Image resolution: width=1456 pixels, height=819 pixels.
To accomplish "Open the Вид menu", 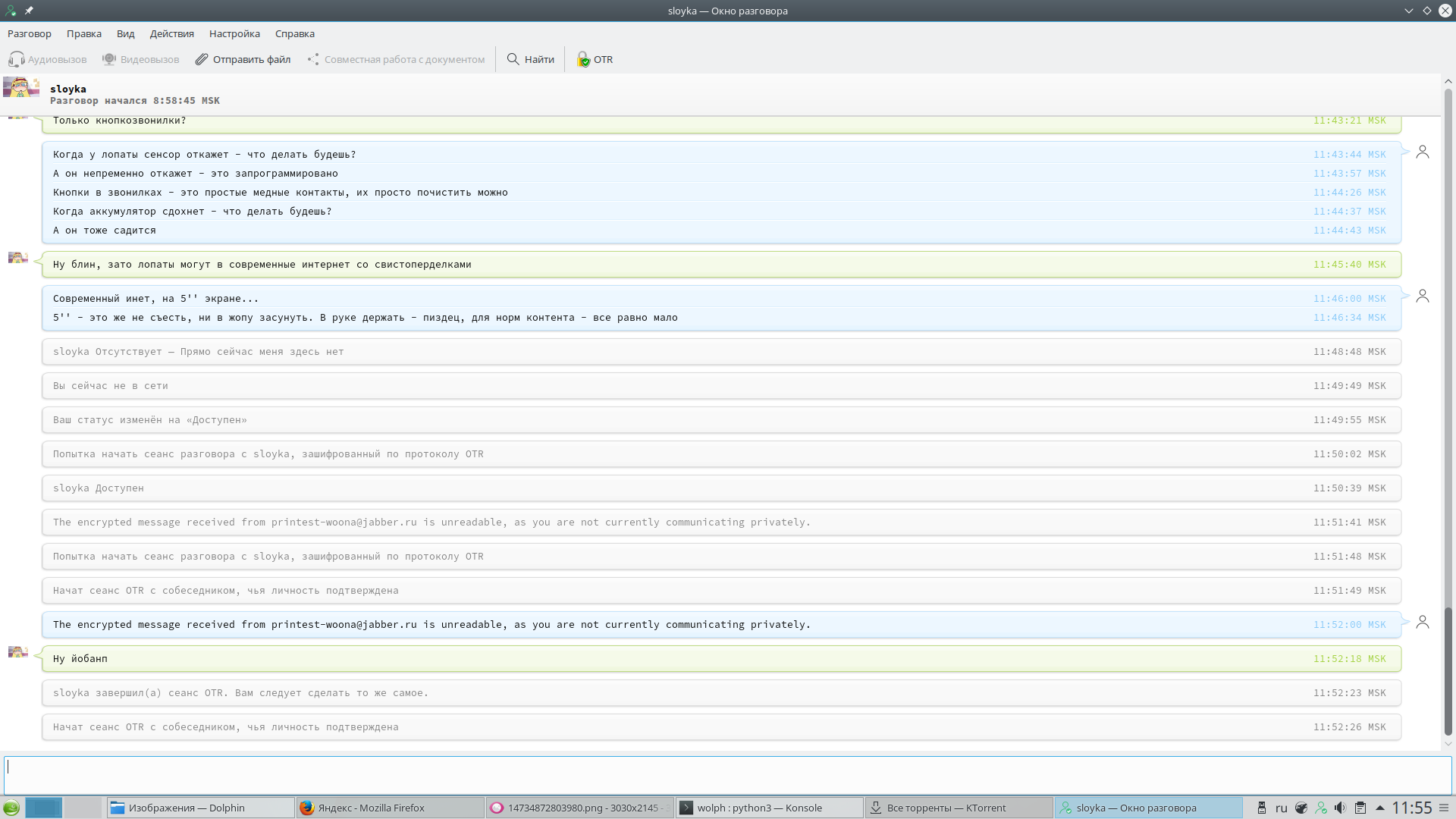I will pyautogui.click(x=126, y=33).
